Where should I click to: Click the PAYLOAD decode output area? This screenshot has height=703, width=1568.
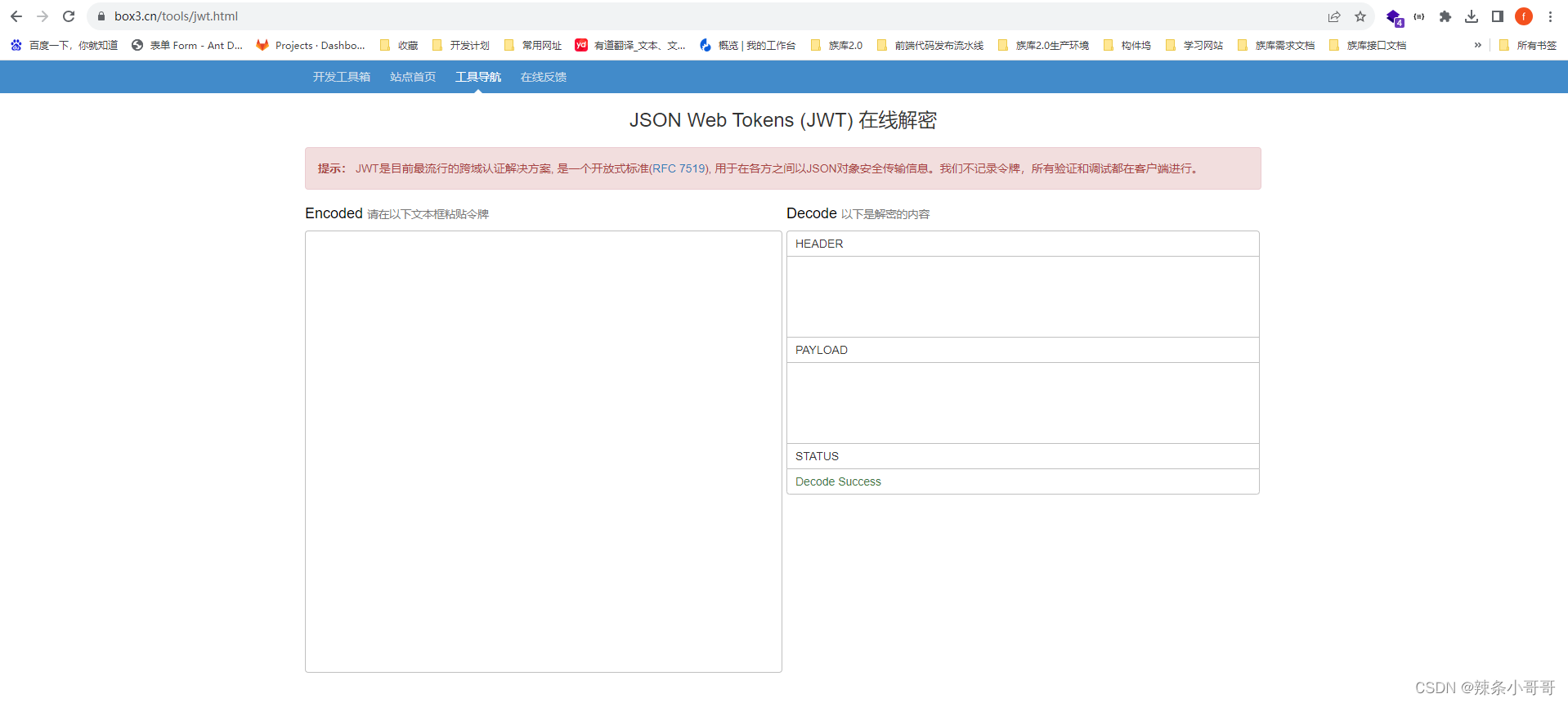[x=1023, y=403]
